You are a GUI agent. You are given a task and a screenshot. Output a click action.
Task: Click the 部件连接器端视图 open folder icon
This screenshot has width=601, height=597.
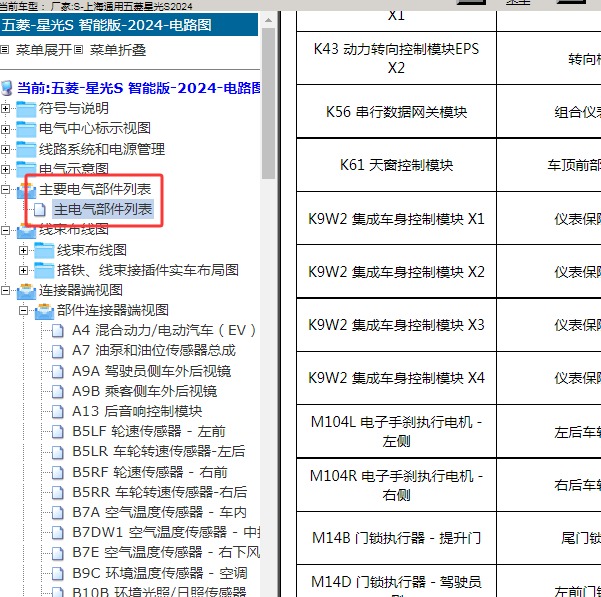click(44, 311)
